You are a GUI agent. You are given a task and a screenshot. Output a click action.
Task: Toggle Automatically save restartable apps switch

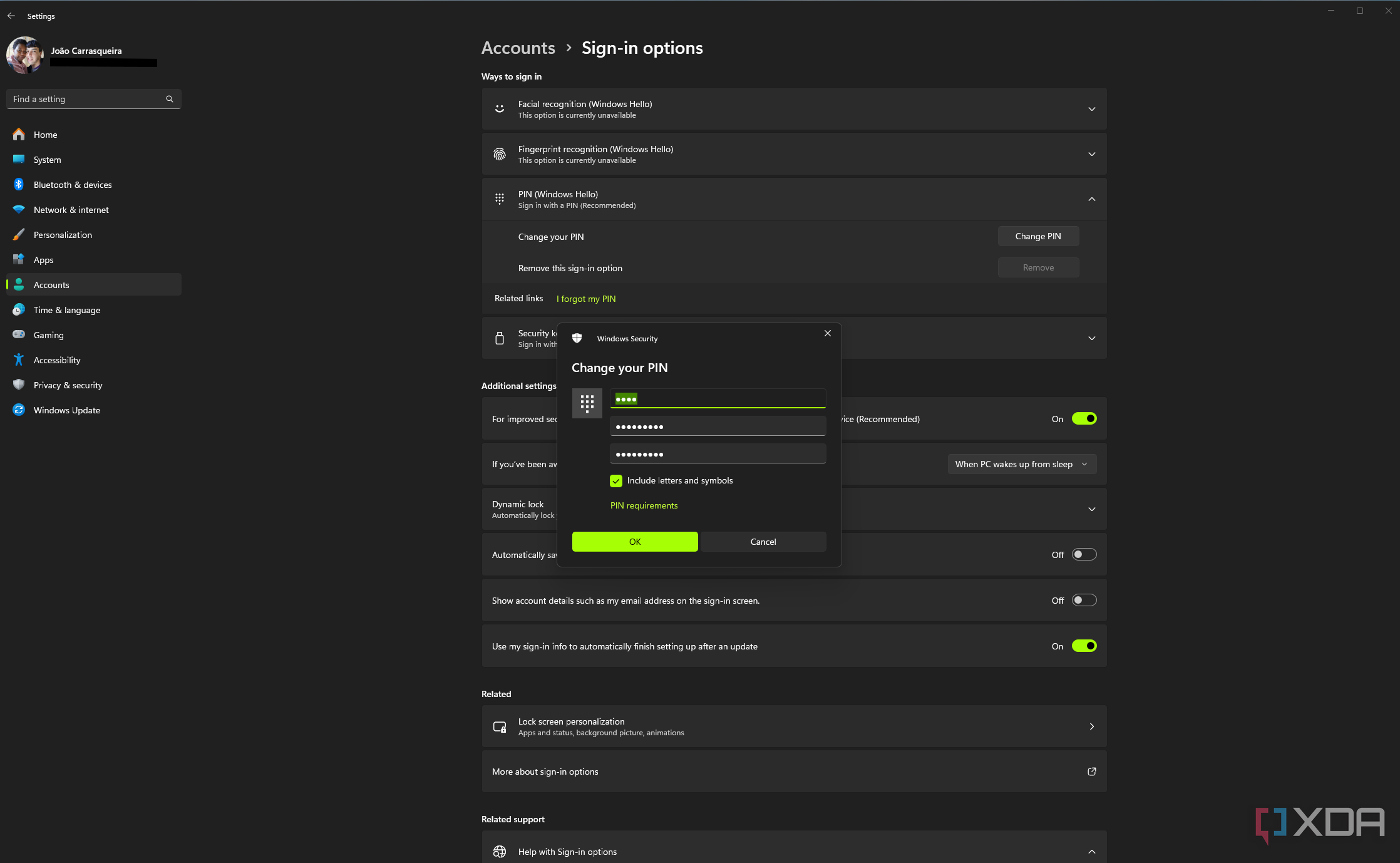(1084, 554)
